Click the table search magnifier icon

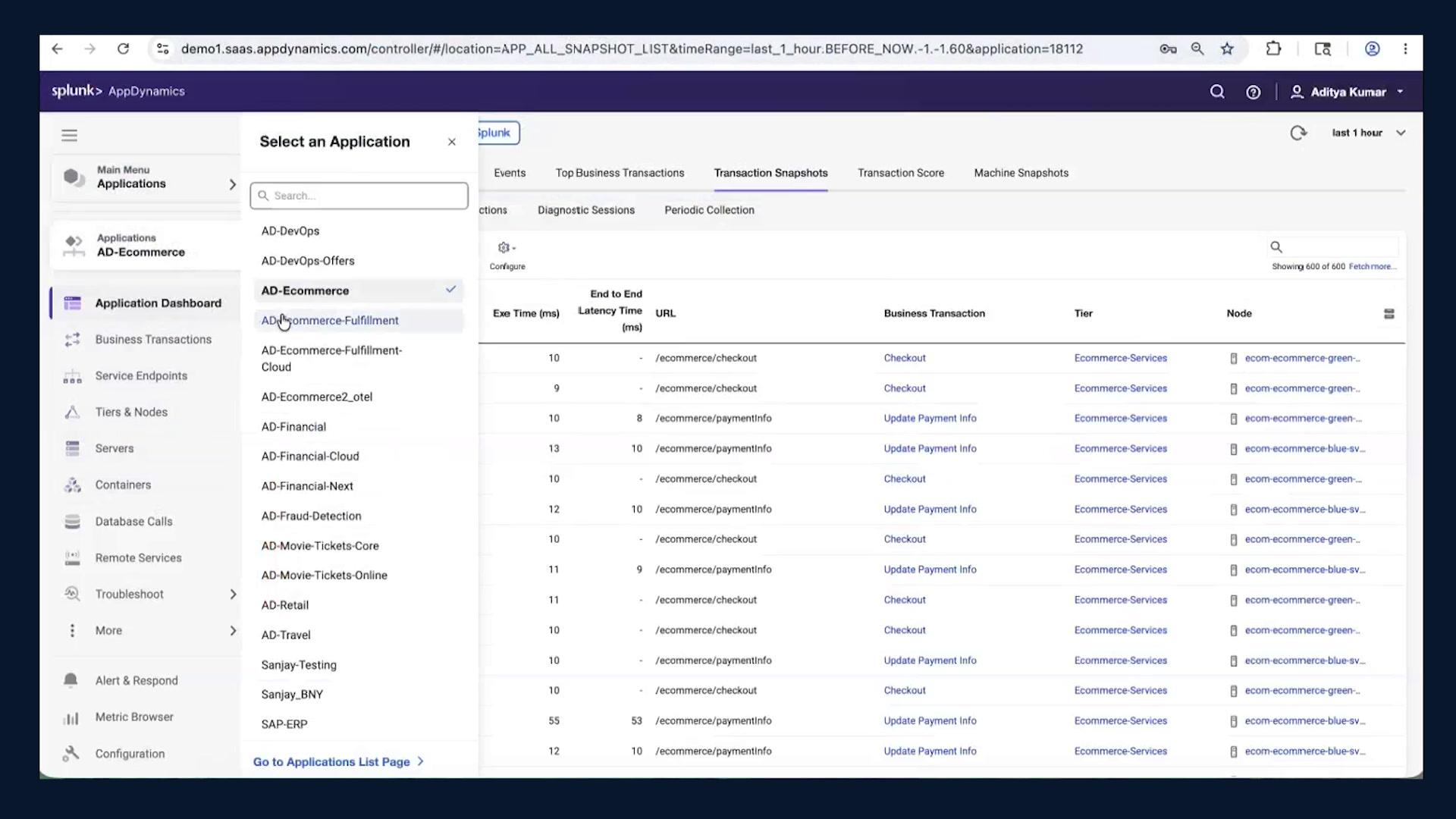coord(1276,246)
